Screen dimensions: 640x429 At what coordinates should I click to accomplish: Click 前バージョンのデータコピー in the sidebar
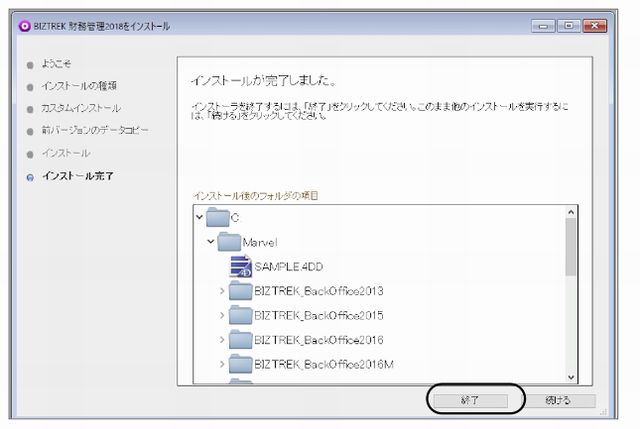(x=96, y=131)
